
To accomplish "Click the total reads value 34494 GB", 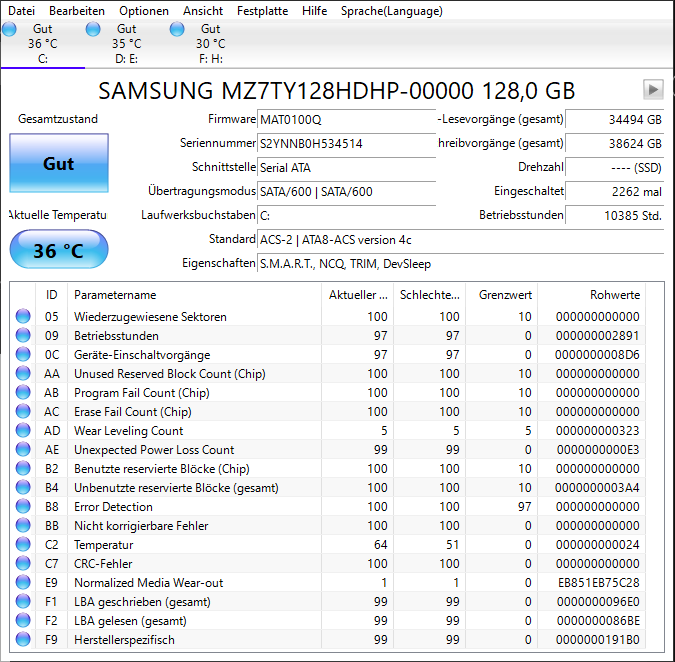I will click(x=615, y=119).
